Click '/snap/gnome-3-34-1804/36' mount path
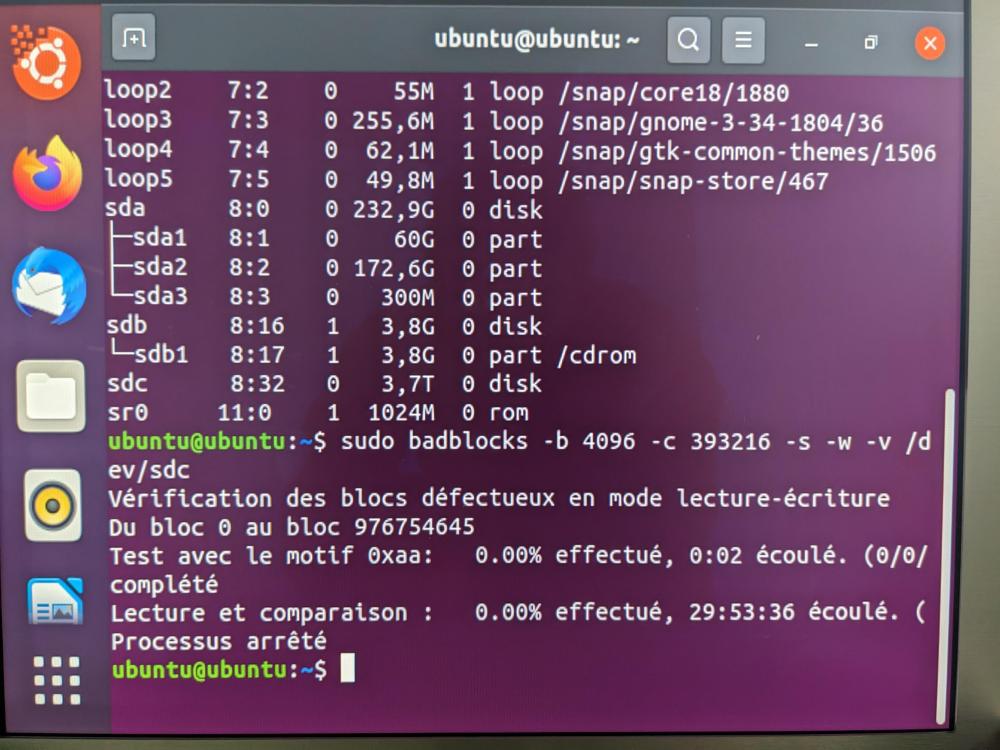 (721, 122)
